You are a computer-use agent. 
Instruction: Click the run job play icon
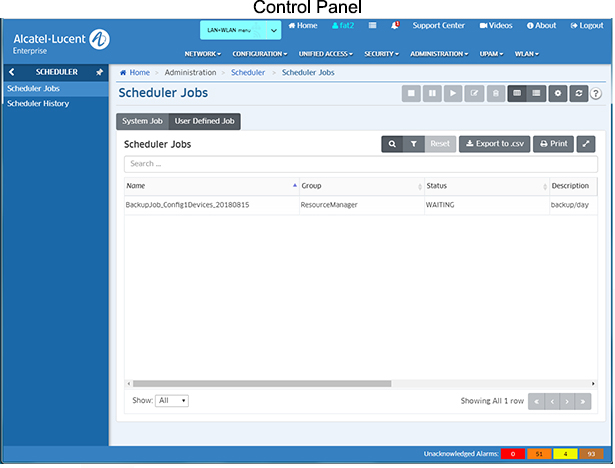(x=453, y=93)
